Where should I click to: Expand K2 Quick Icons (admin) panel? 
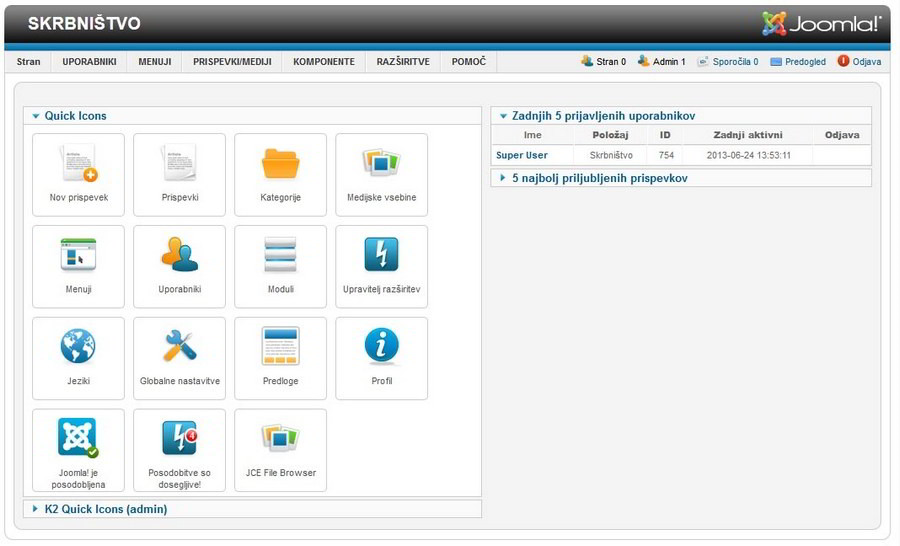point(105,509)
